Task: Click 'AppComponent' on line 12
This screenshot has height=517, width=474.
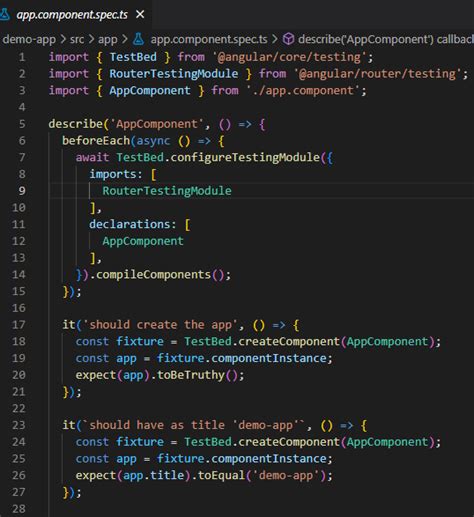Action: point(143,241)
